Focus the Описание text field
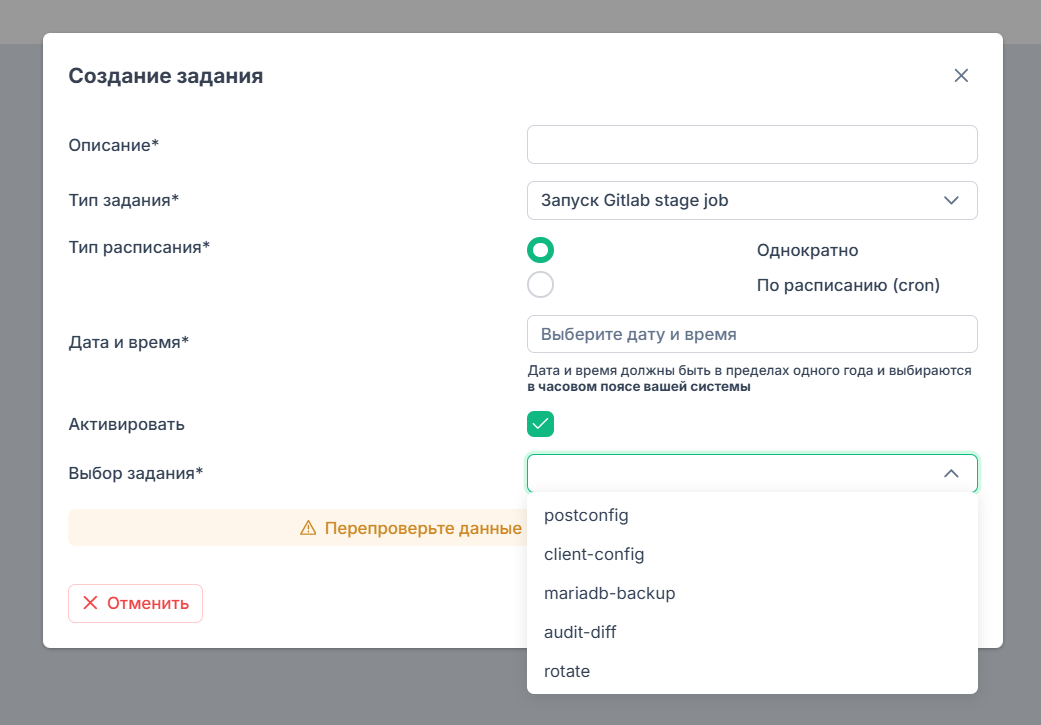 752,145
